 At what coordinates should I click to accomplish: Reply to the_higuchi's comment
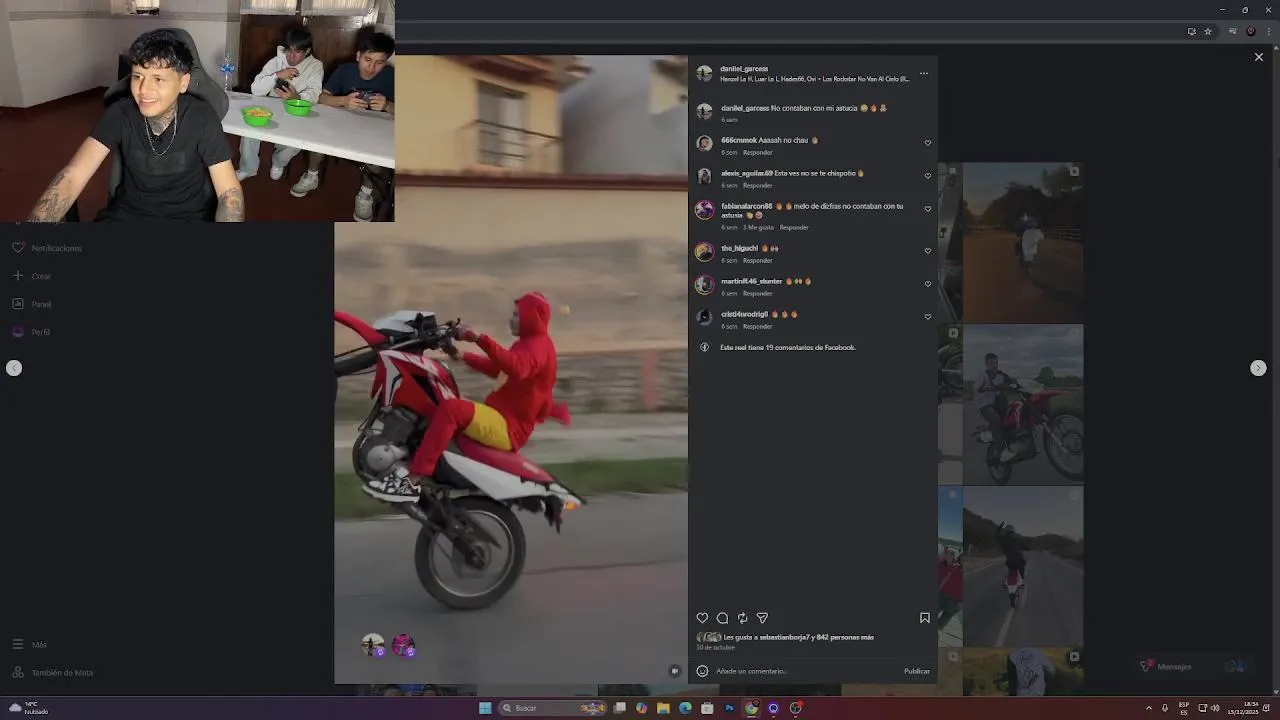point(758,260)
